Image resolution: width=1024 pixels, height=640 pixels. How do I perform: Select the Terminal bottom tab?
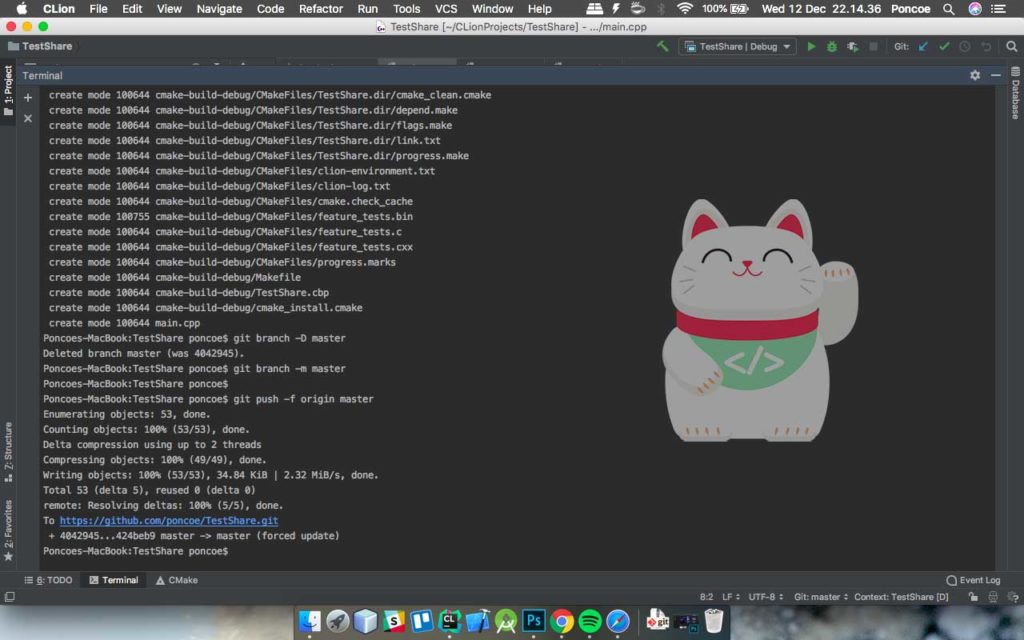(x=114, y=580)
